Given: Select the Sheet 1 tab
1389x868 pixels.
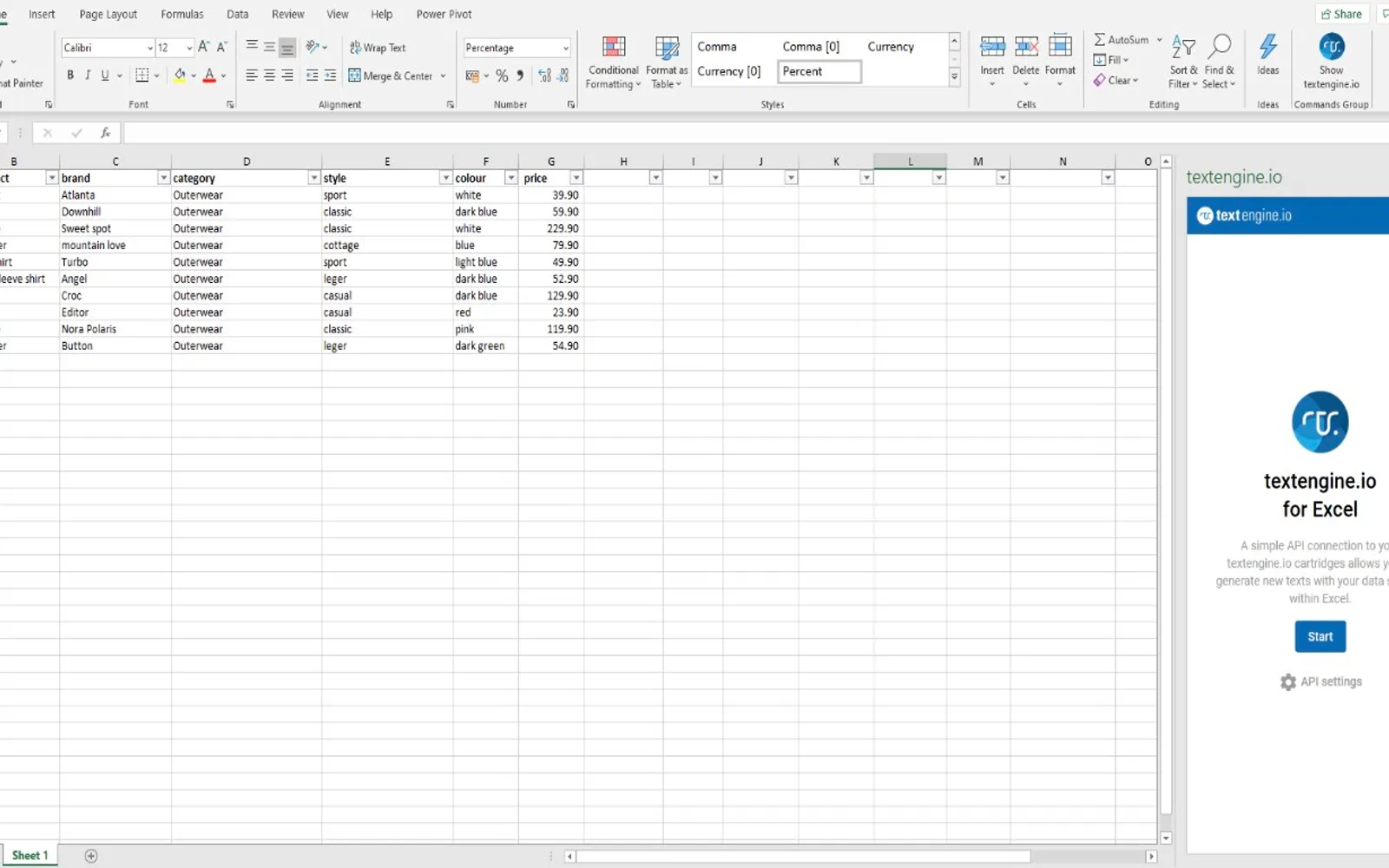Looking at the screenshot, I should point(30,855).
